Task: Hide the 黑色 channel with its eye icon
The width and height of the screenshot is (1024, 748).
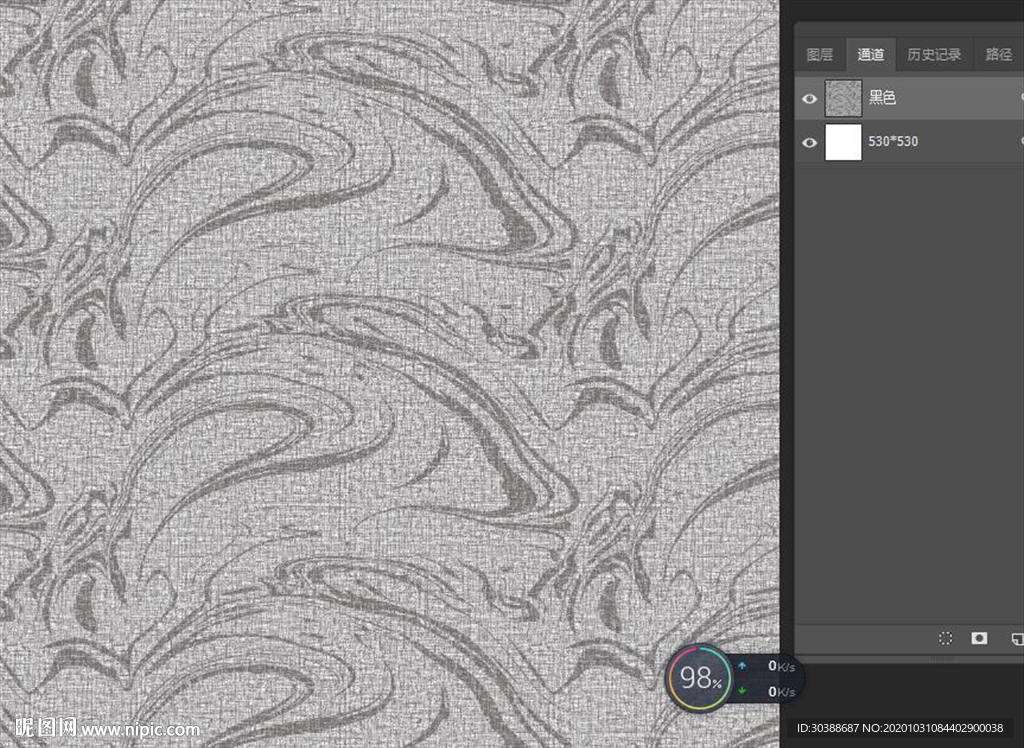Action: pyautogui.click(x=809, y=99)
